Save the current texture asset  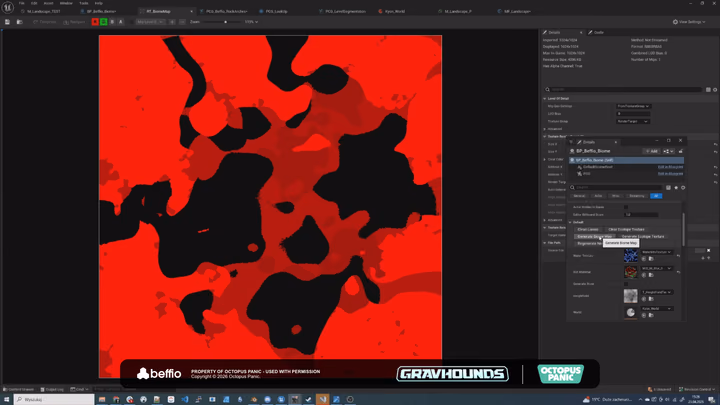[7, 22]
